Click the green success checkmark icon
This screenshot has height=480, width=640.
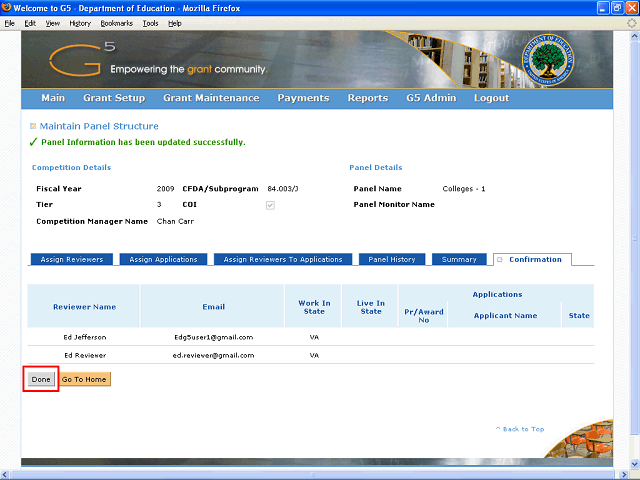(33, 142)
